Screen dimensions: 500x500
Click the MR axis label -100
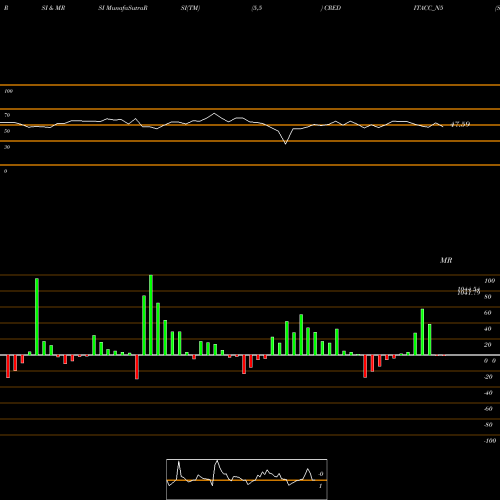pyautogui.click(x=490, y=441)
